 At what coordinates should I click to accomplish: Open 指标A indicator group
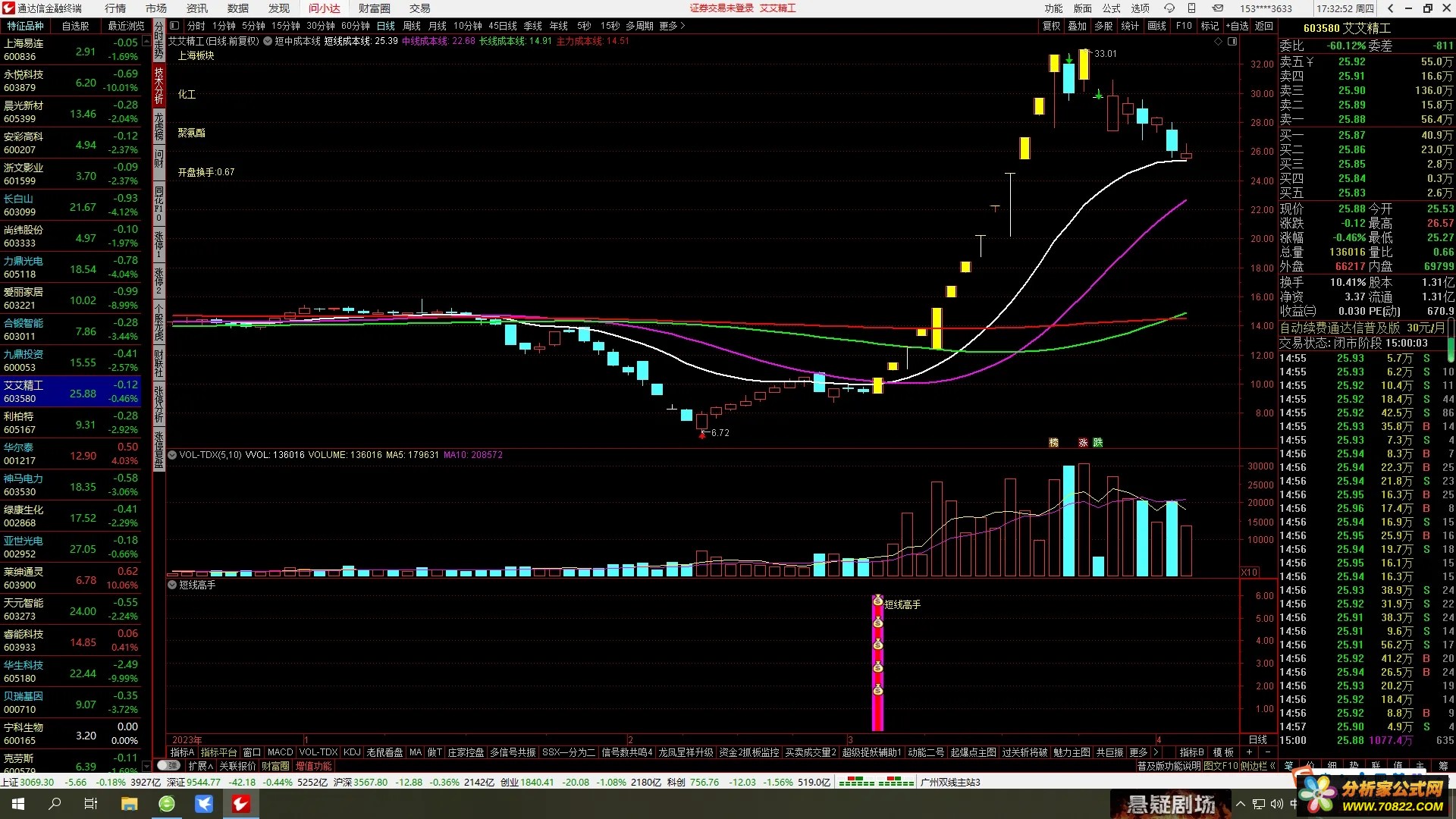pyautogui.click(x=182, y=752)
